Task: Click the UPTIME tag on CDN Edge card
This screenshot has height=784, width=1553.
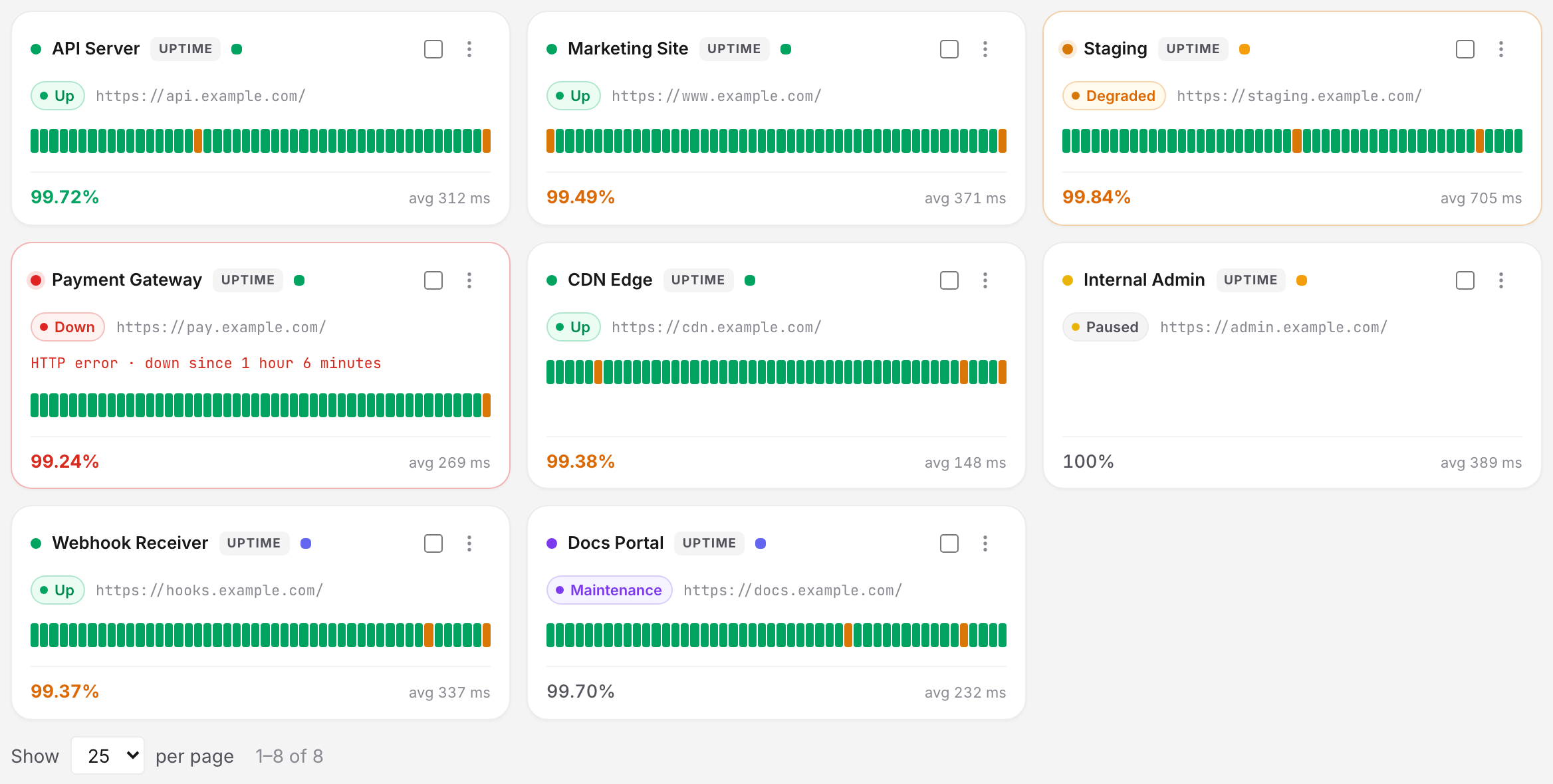Action: tap(698, 280)
